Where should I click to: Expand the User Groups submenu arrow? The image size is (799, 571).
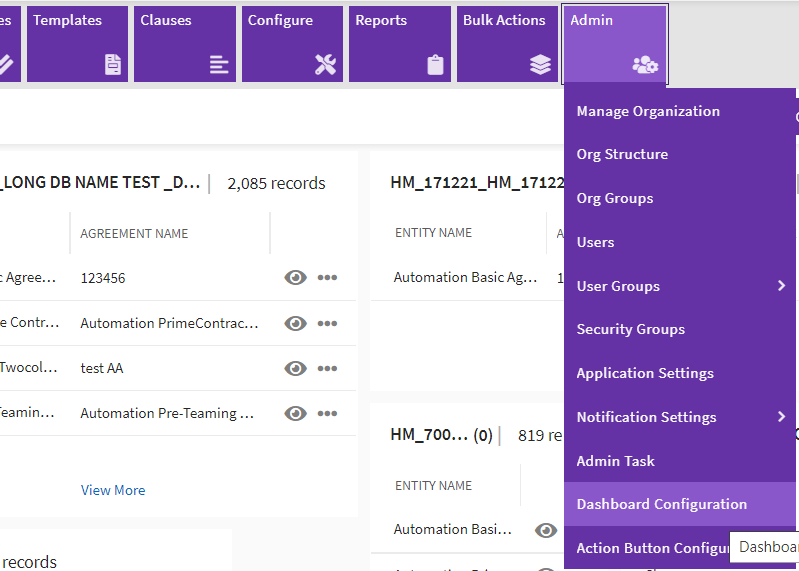click(781, 286)
